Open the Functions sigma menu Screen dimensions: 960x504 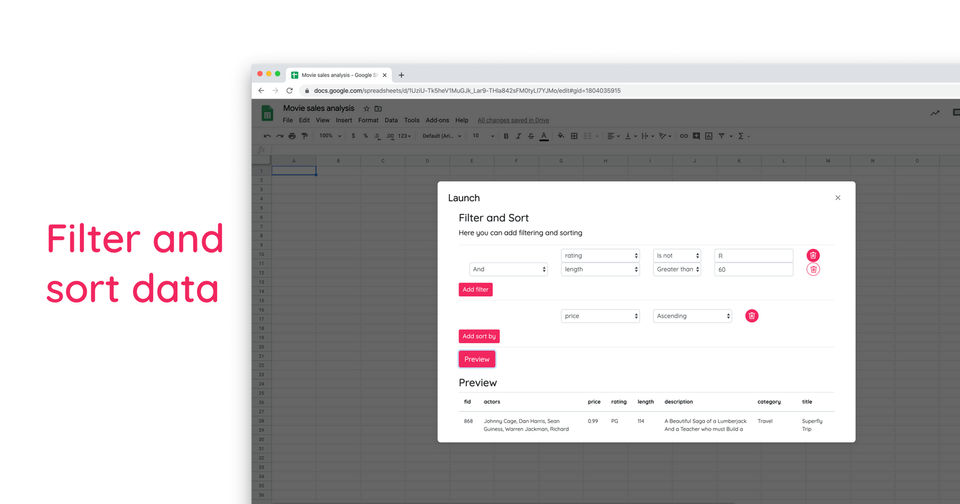[741, 136]
